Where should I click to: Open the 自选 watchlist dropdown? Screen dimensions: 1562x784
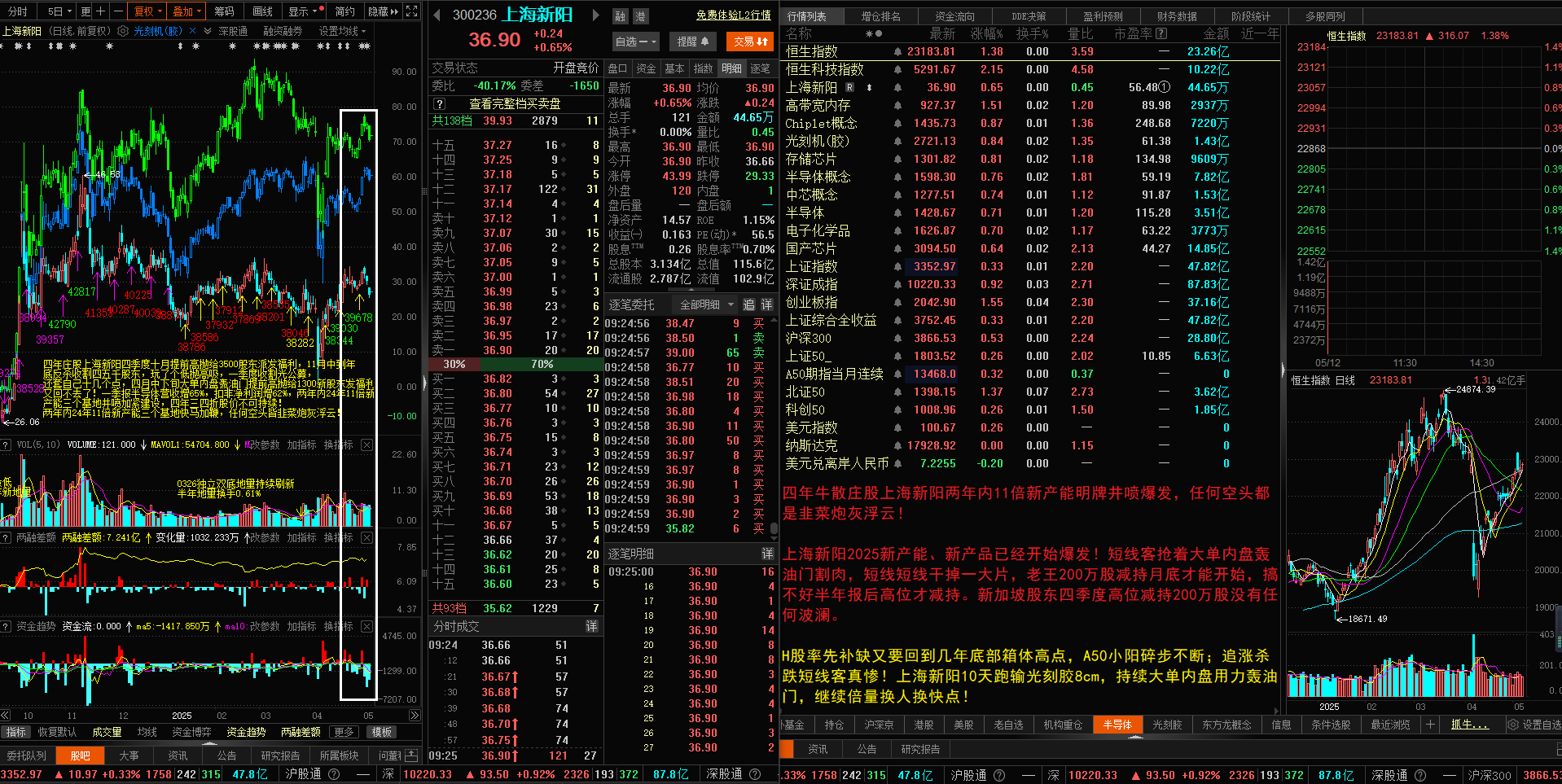[x=635, y=42]
